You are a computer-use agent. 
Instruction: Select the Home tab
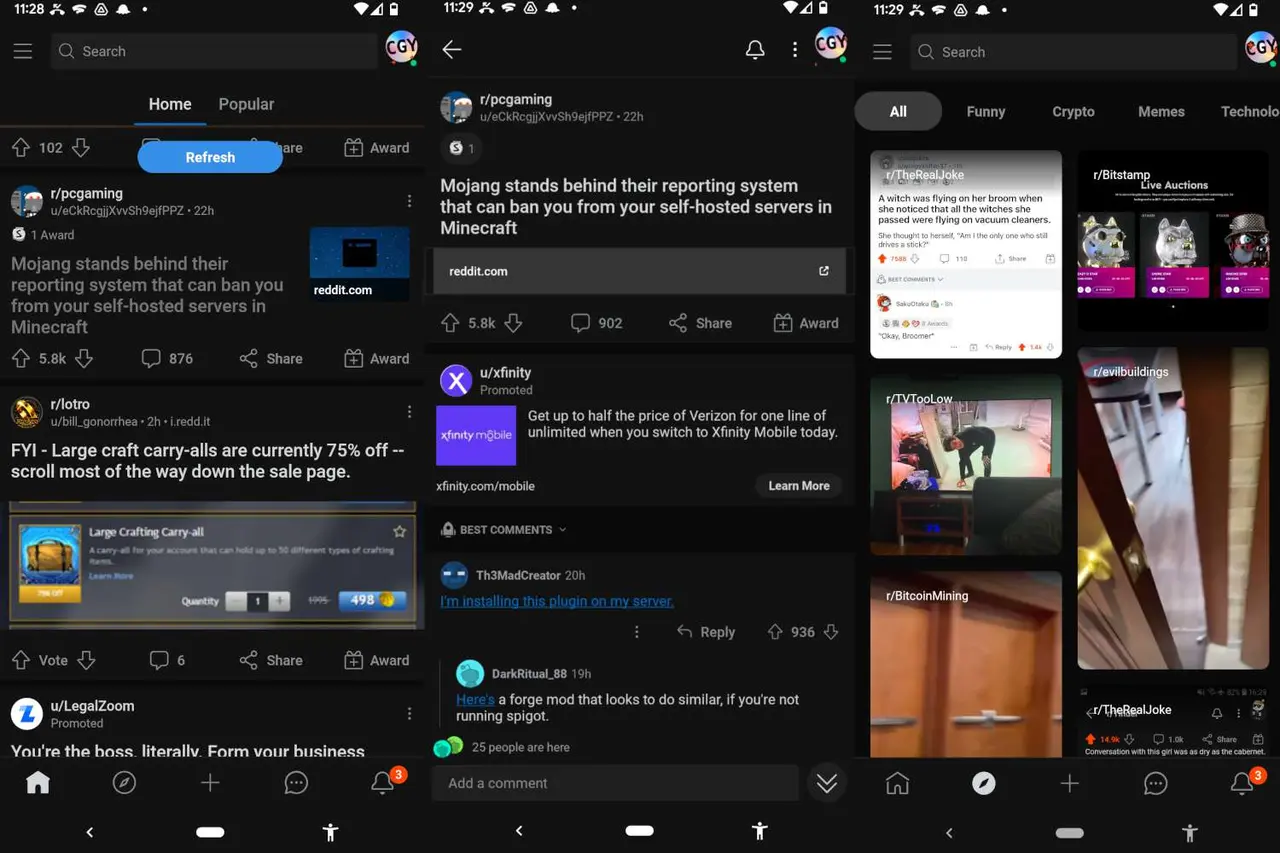(170, 104)
